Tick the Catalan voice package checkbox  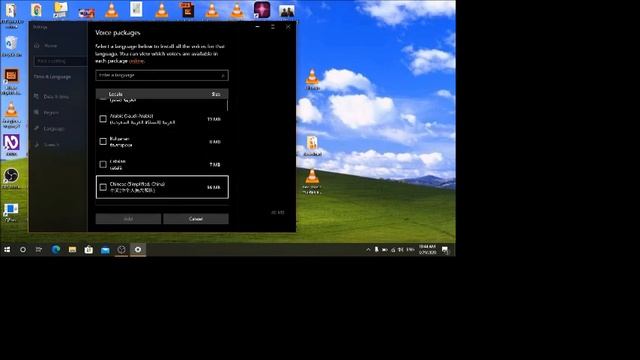(x=103, y=164)
